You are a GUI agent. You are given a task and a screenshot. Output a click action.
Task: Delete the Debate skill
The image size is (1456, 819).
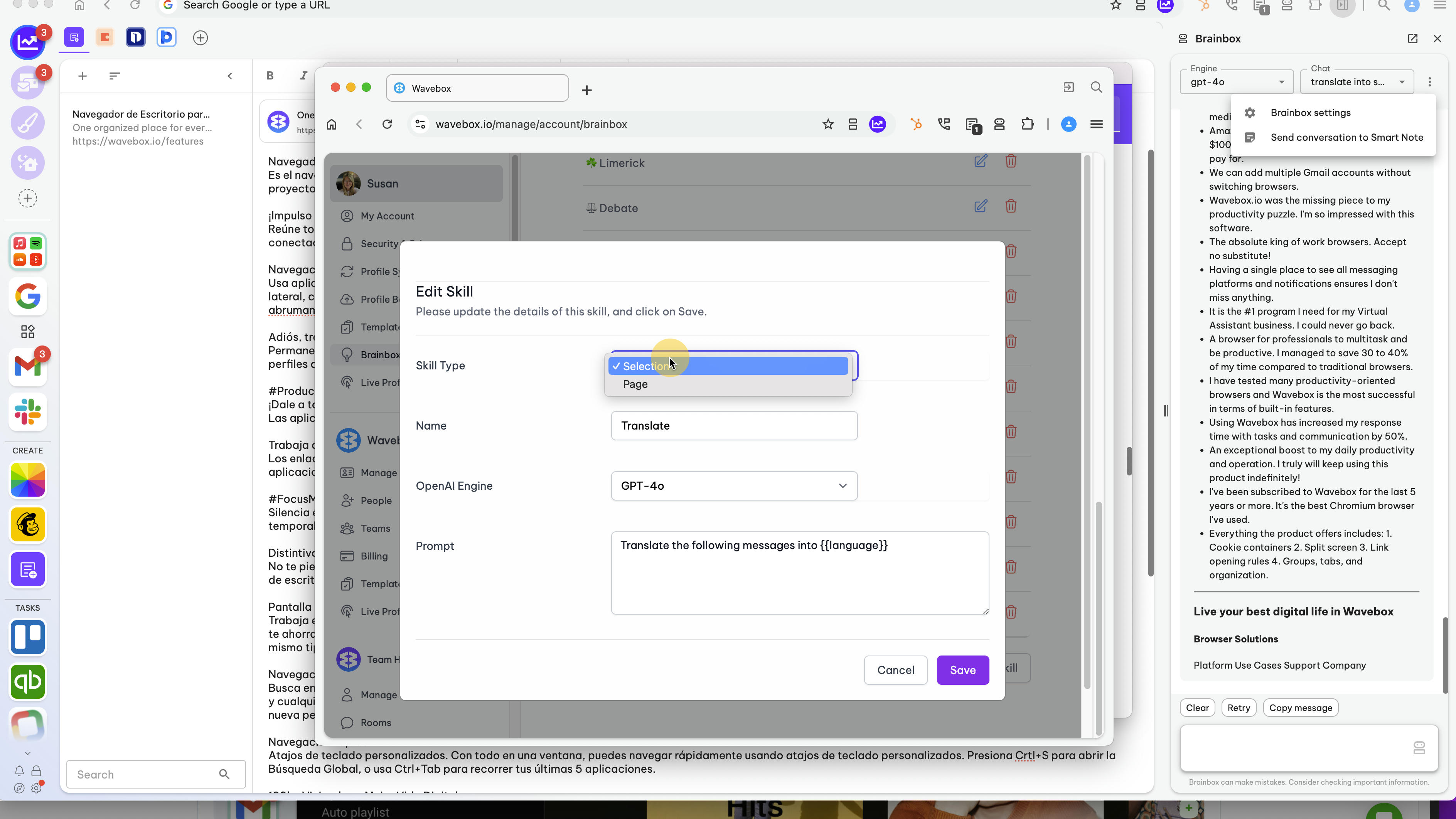[1011, 206]
